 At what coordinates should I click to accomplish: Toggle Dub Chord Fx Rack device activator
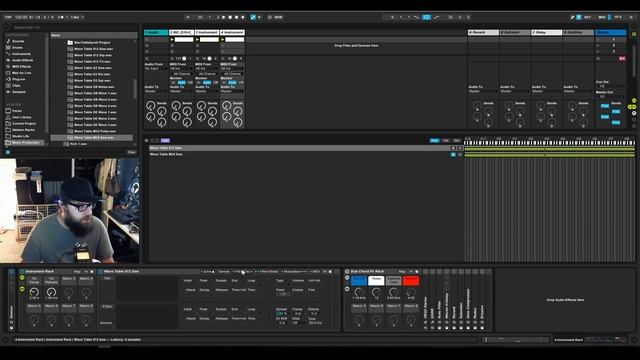coord(347,271)
